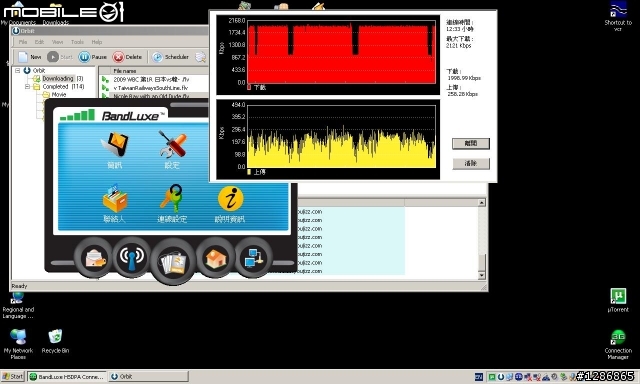
Task: Click the lower clear button in traffic monitor
Action: (471, 163)
